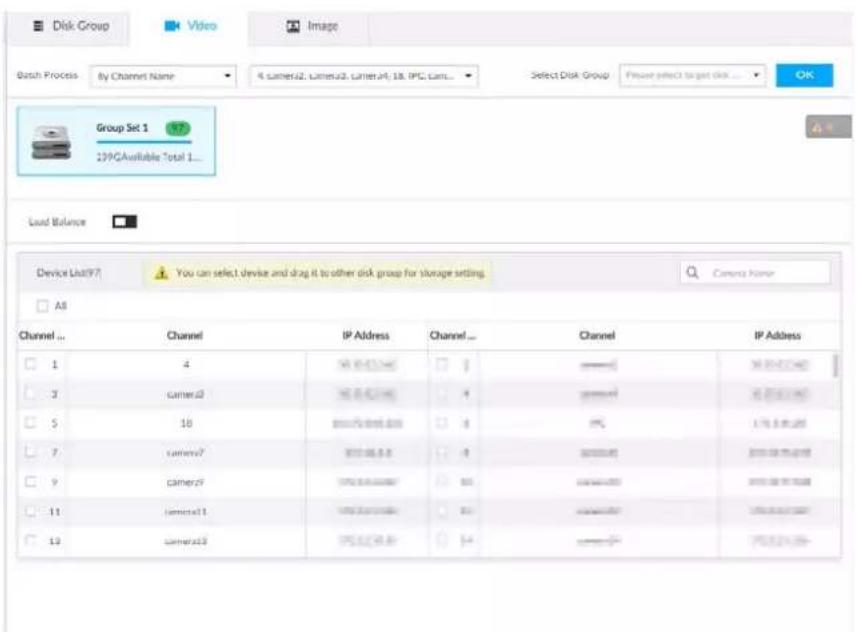Toggle the Load Balance switch
857x632 pixels.
[x=125, y=221]
